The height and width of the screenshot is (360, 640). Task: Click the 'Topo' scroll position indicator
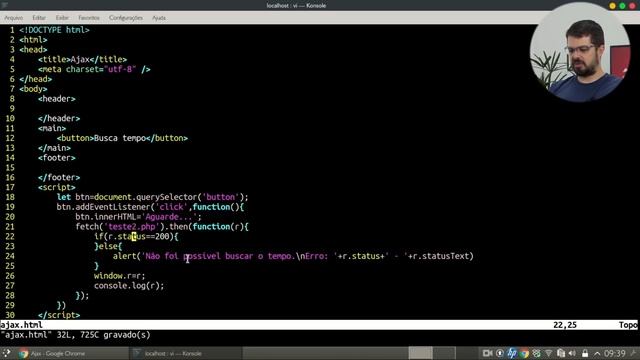[x=628, y=325]
